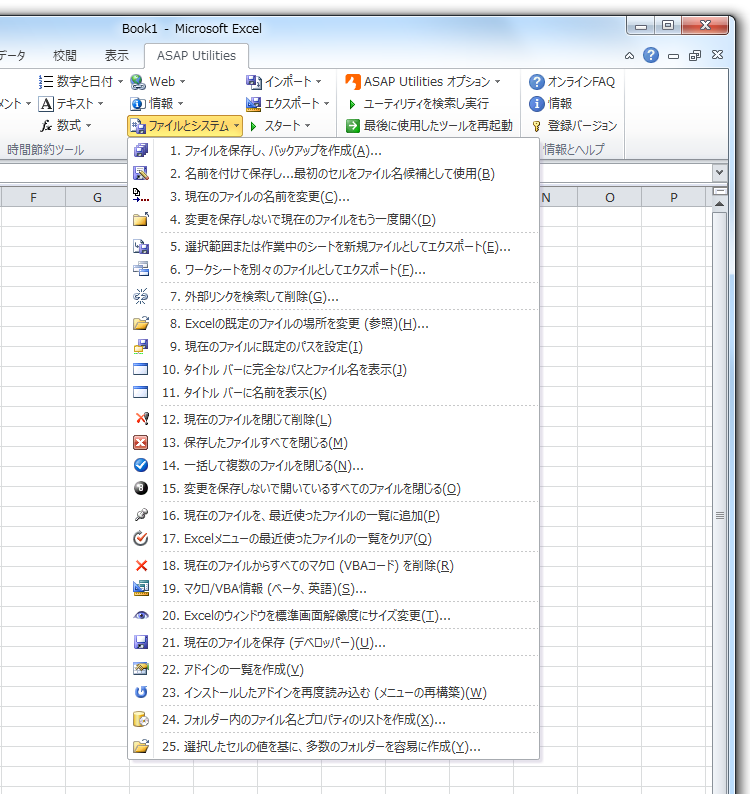Viewport: 750px width, 794px height.
Task: Open the 数字と日付 dropdown
Action: click(x=120, y=82)
